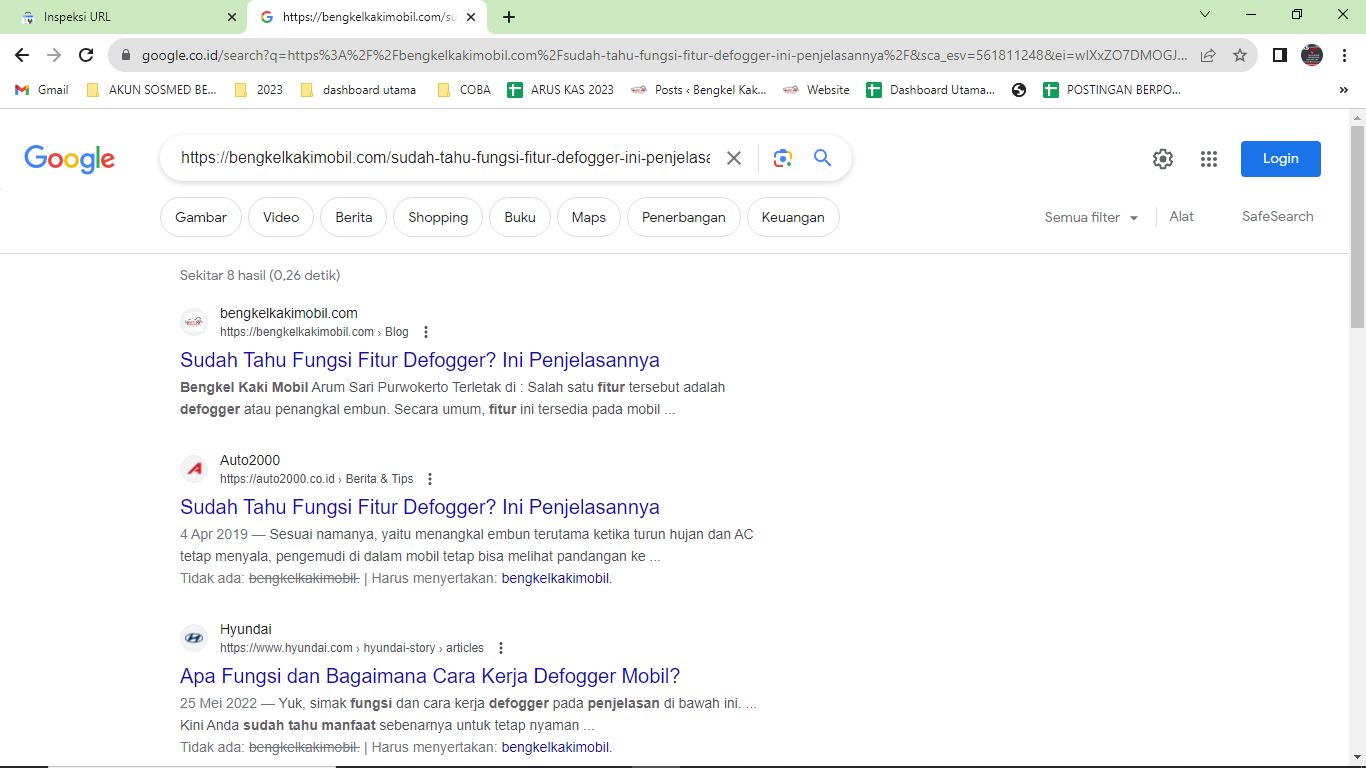Reload the page with refresh icon

pyautogui.click(x=86, y=55)
